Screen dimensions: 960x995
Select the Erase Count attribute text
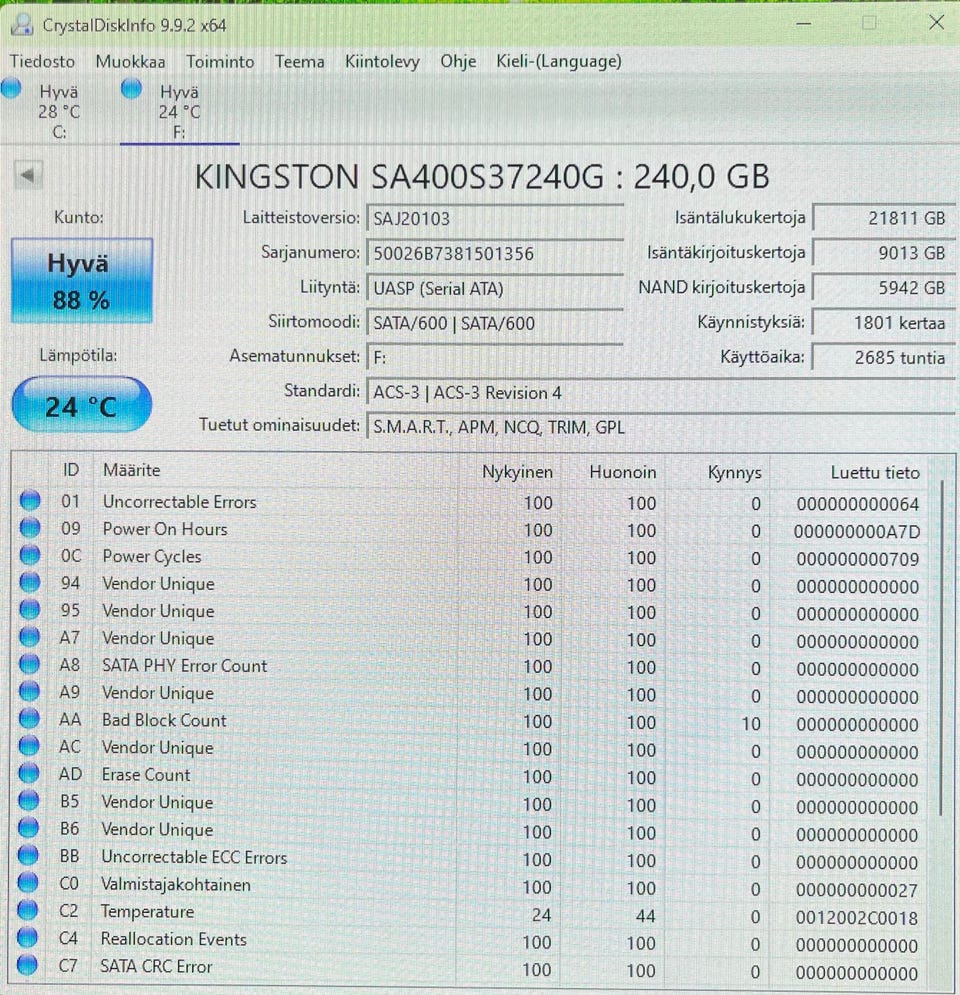(146, 775)
